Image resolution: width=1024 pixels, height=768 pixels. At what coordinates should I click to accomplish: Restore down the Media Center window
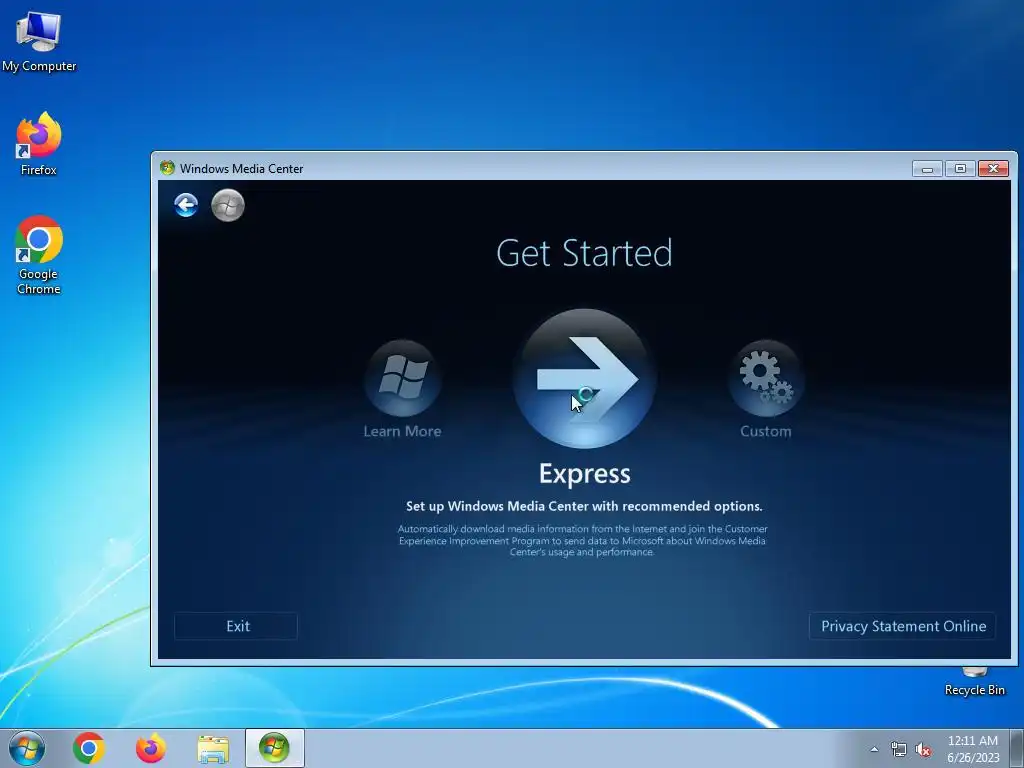[960, 168]
